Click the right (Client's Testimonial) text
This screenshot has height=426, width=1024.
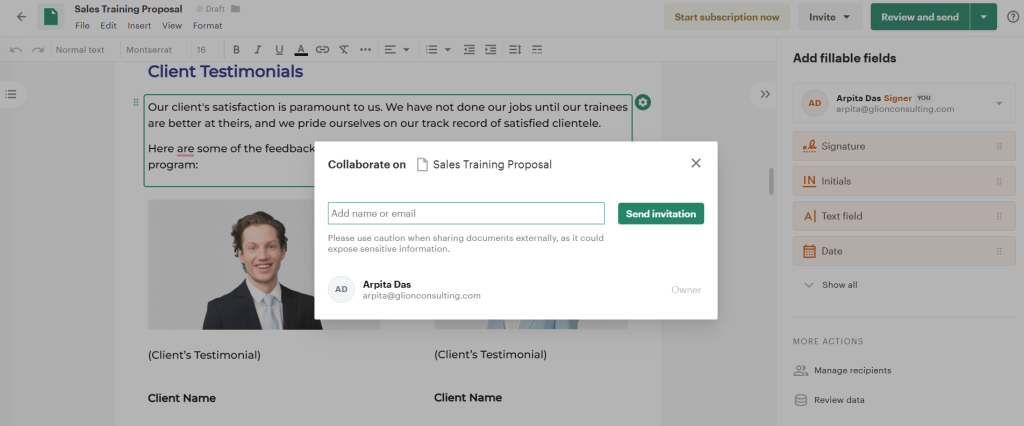(490, 355)
